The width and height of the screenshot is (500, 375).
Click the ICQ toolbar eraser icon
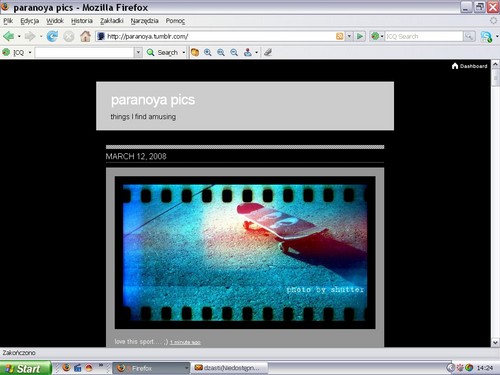[268, 52]
